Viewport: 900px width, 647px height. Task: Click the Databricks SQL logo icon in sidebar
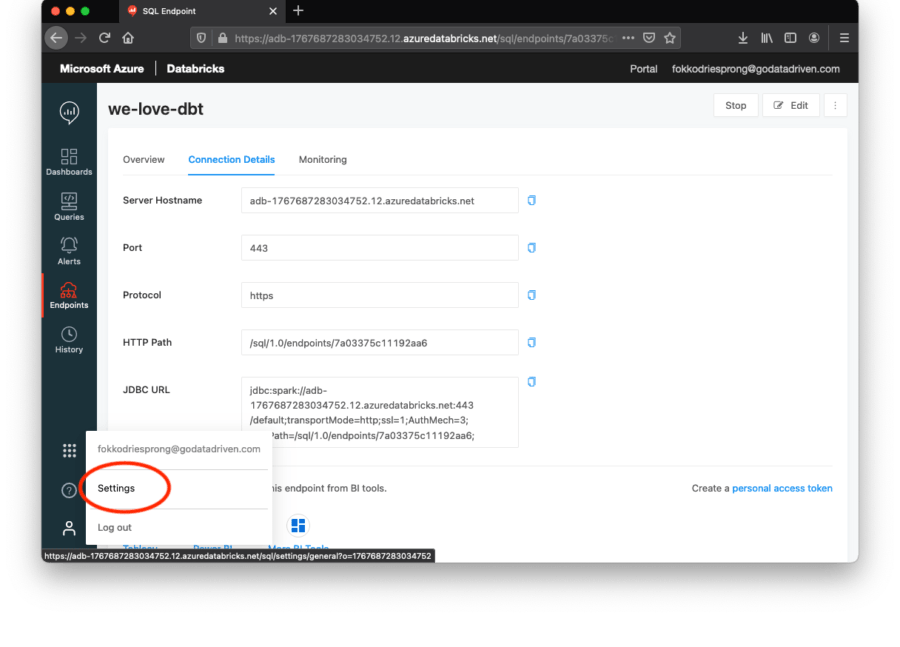click(69, 113)
